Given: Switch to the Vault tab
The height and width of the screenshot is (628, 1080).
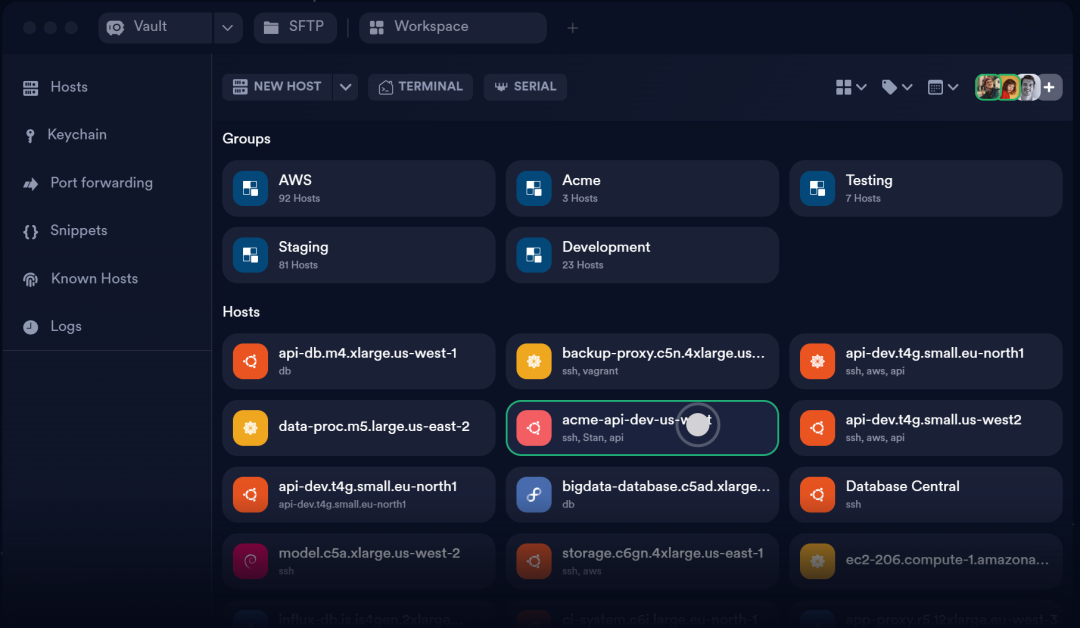Looking at the screenshot, I should [155, 28].
